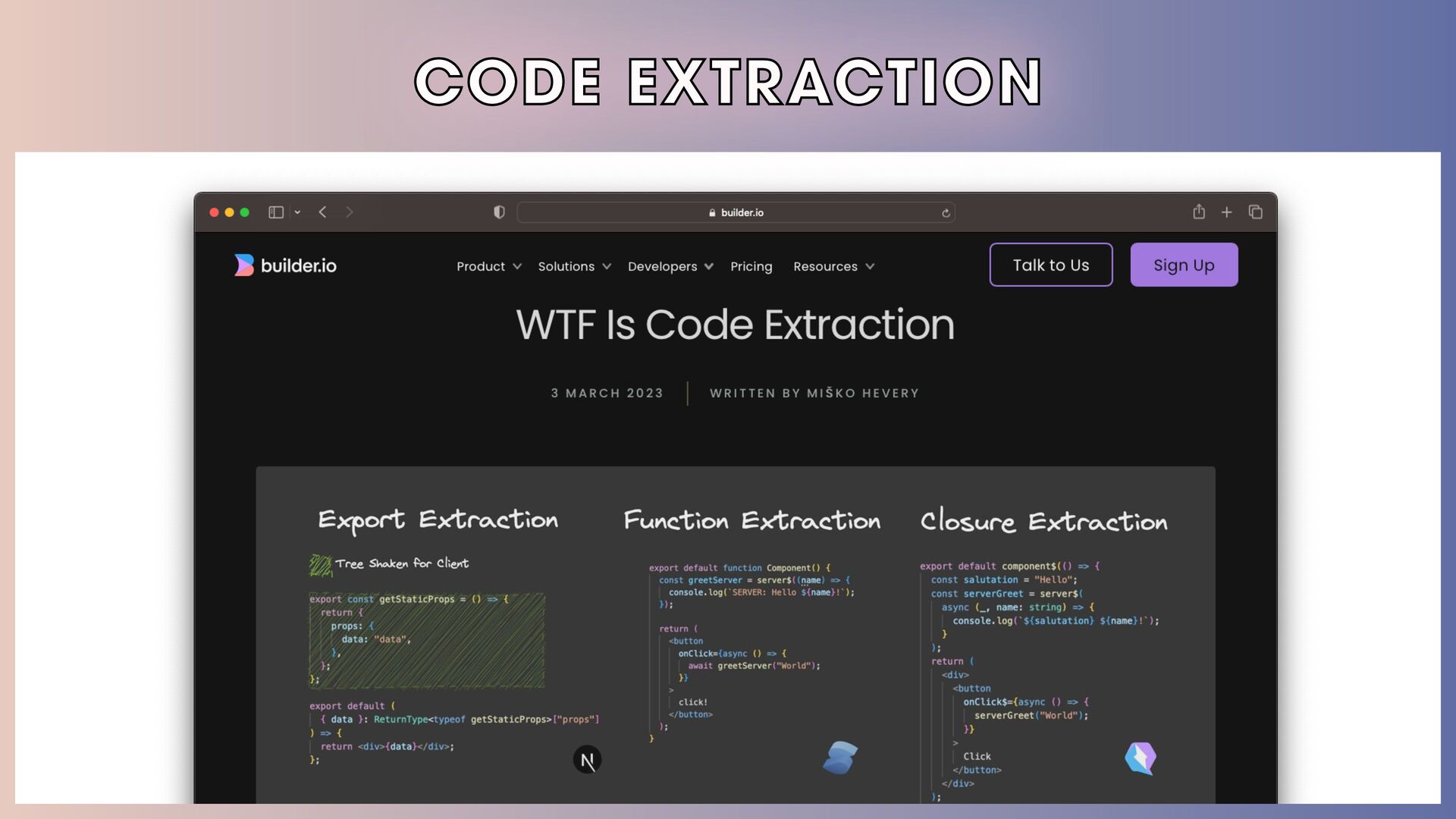This screenshot has width=1456, height=819.
Task: Open the Pricing menu item
Action: 751,266
